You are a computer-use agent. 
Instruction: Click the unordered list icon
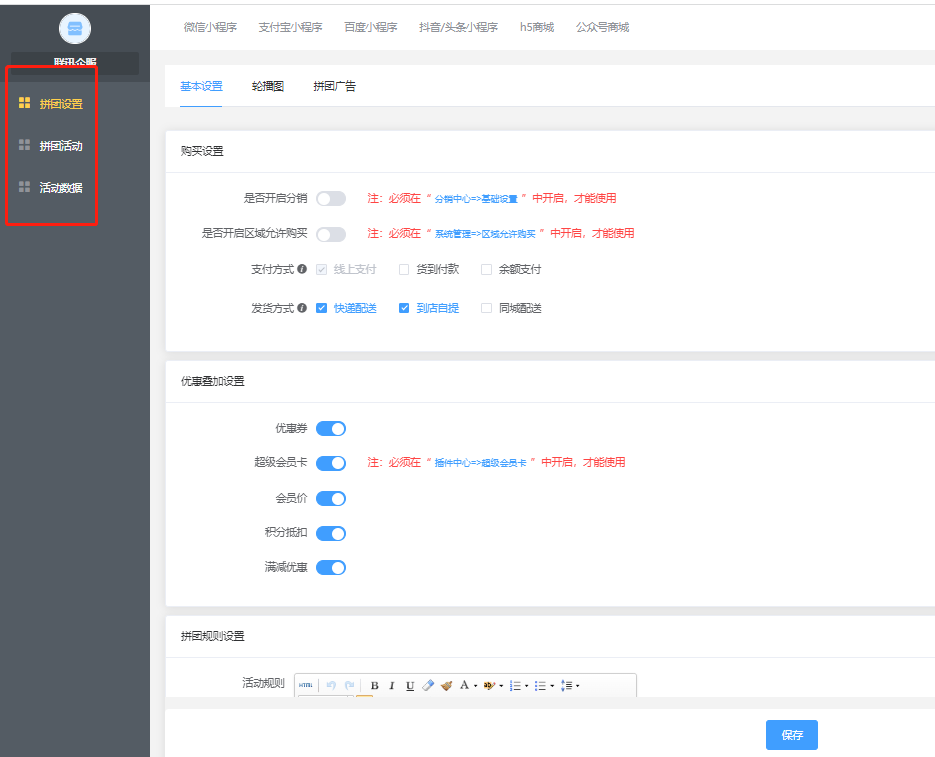[x=541, y=685]
